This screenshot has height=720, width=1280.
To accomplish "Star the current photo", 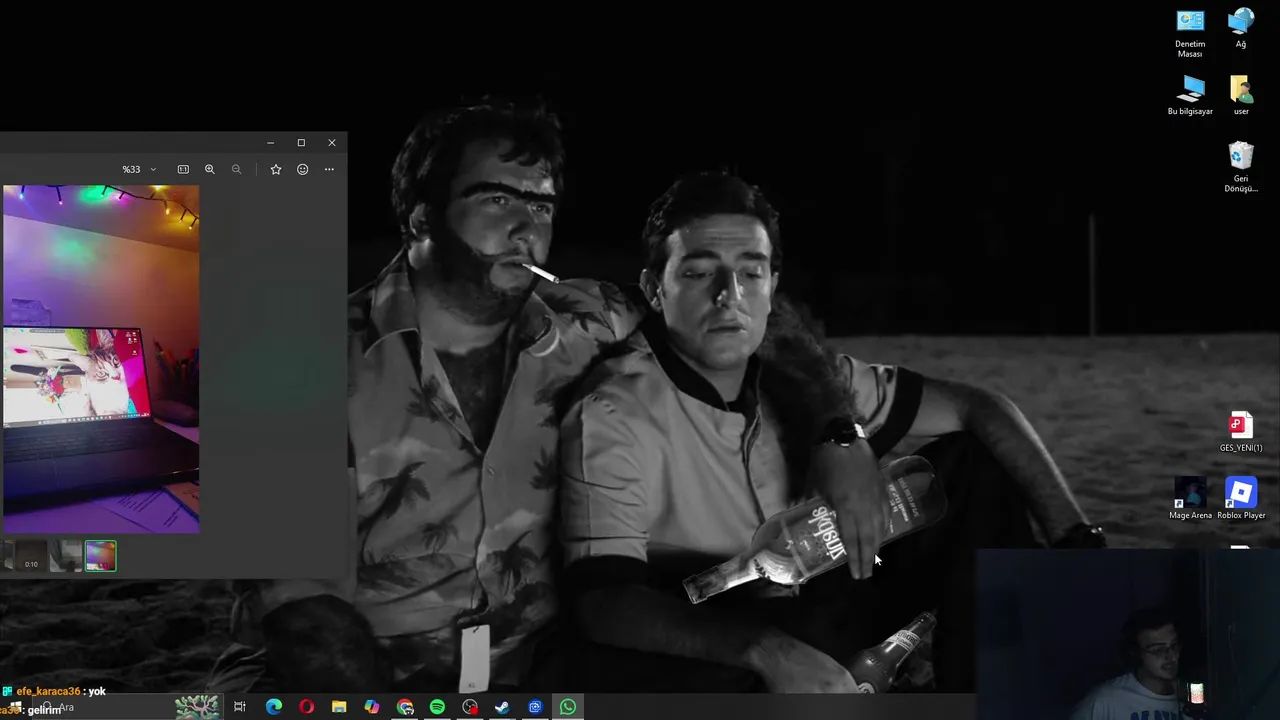I will tap(276, 170).
